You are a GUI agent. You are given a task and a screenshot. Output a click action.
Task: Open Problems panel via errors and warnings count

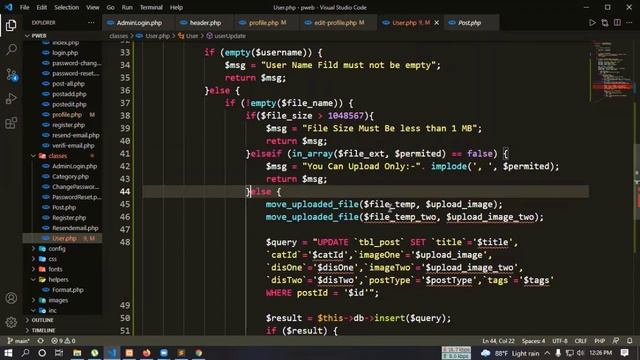coord(63,341)
